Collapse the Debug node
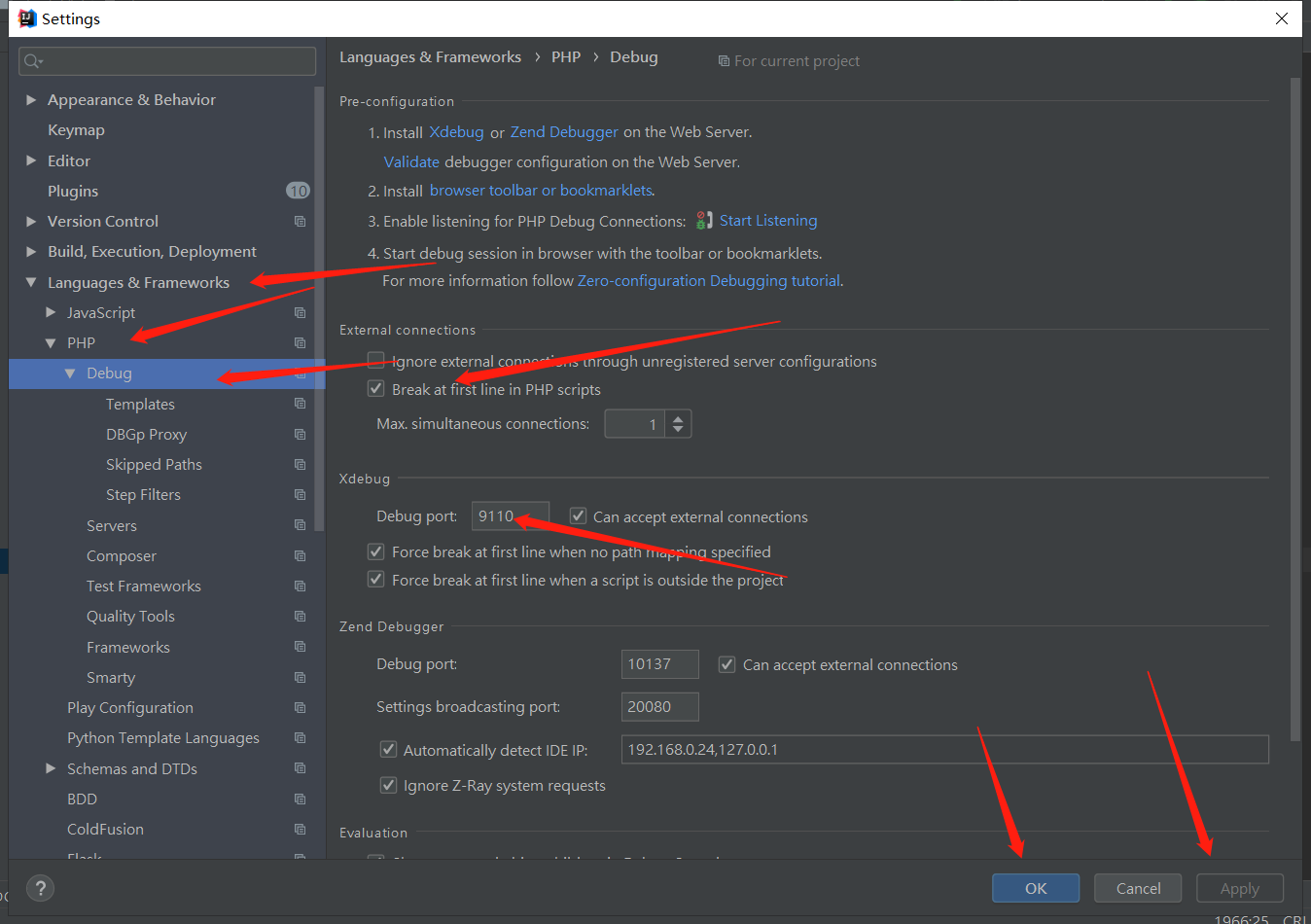The height and width of the screenshot is (924, 1311). tap(70, 373)
